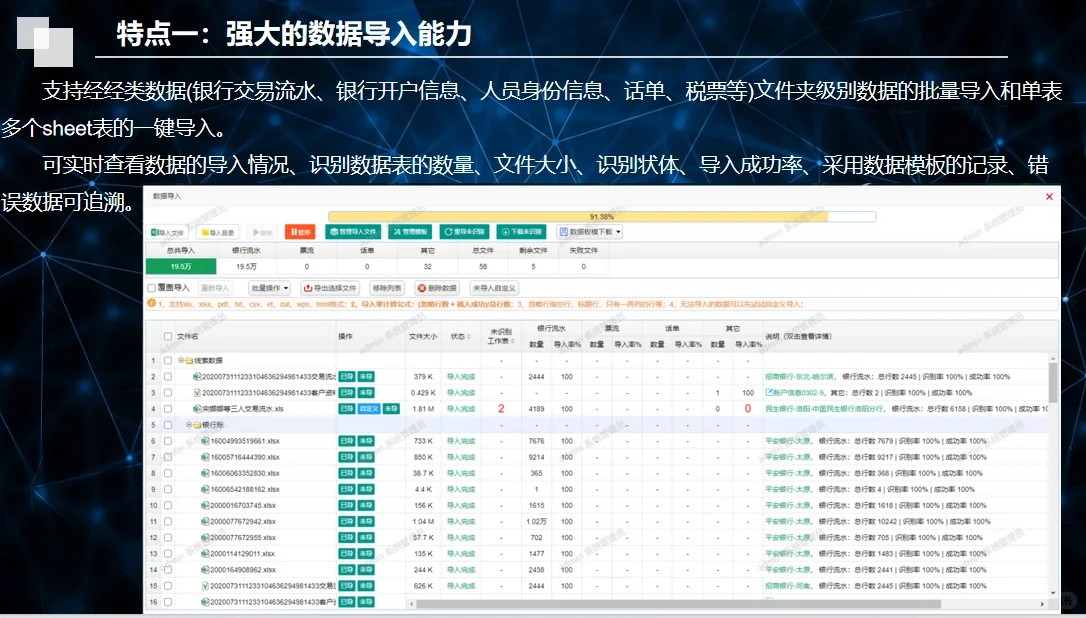Click sort arrows on 状态 column header
Image resolution: width=1086 pixels, height=618 pixels.
[470, 337]
